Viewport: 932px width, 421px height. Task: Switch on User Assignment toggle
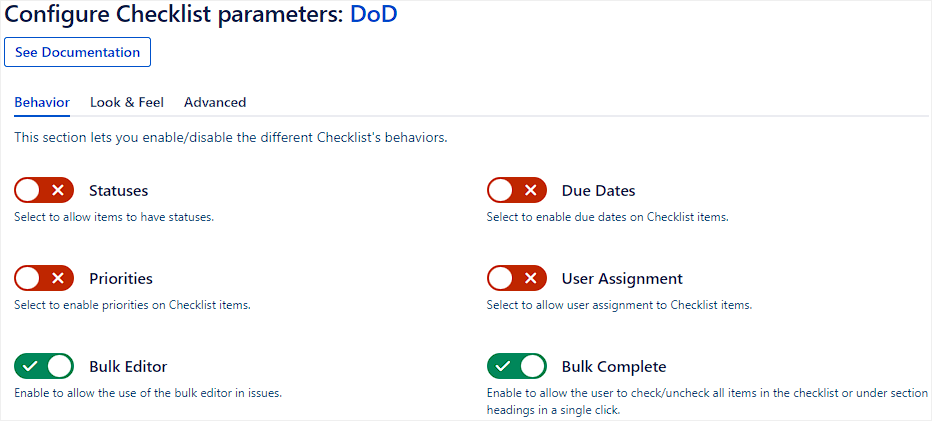pos(517,278)
